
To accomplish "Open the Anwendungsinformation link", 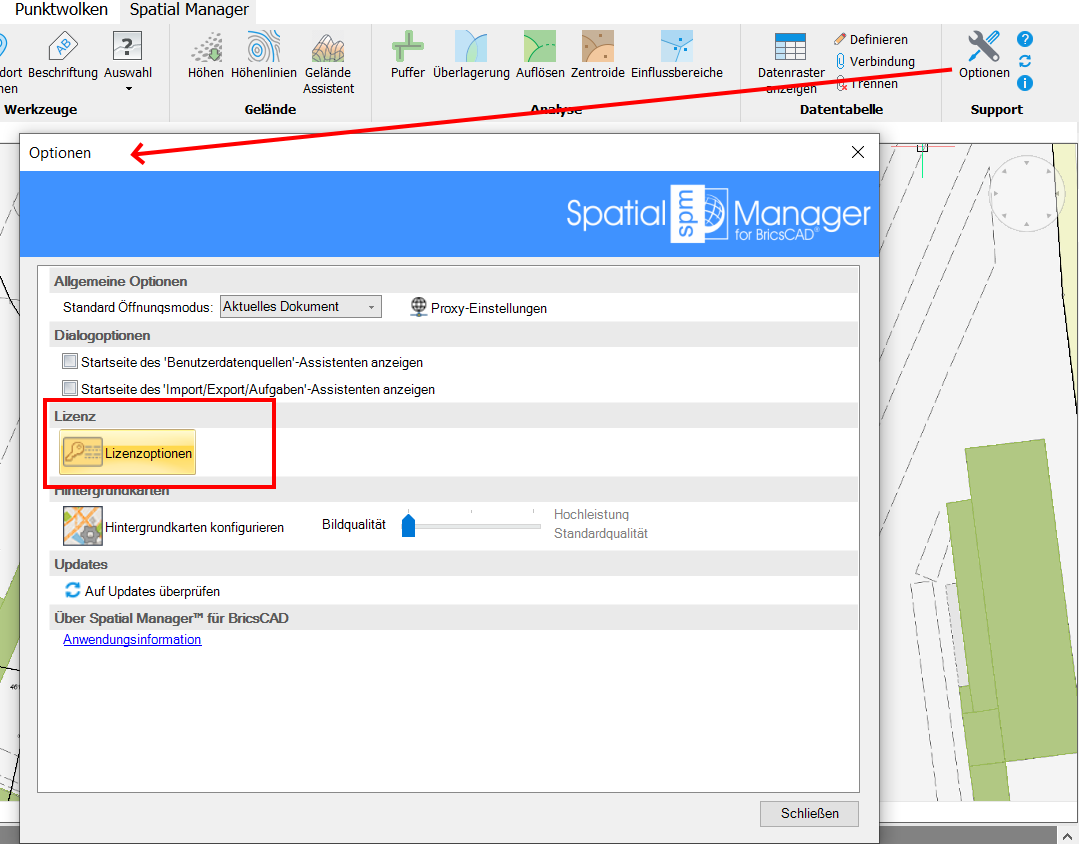I will pyautogui.click(x=132, y=640).
